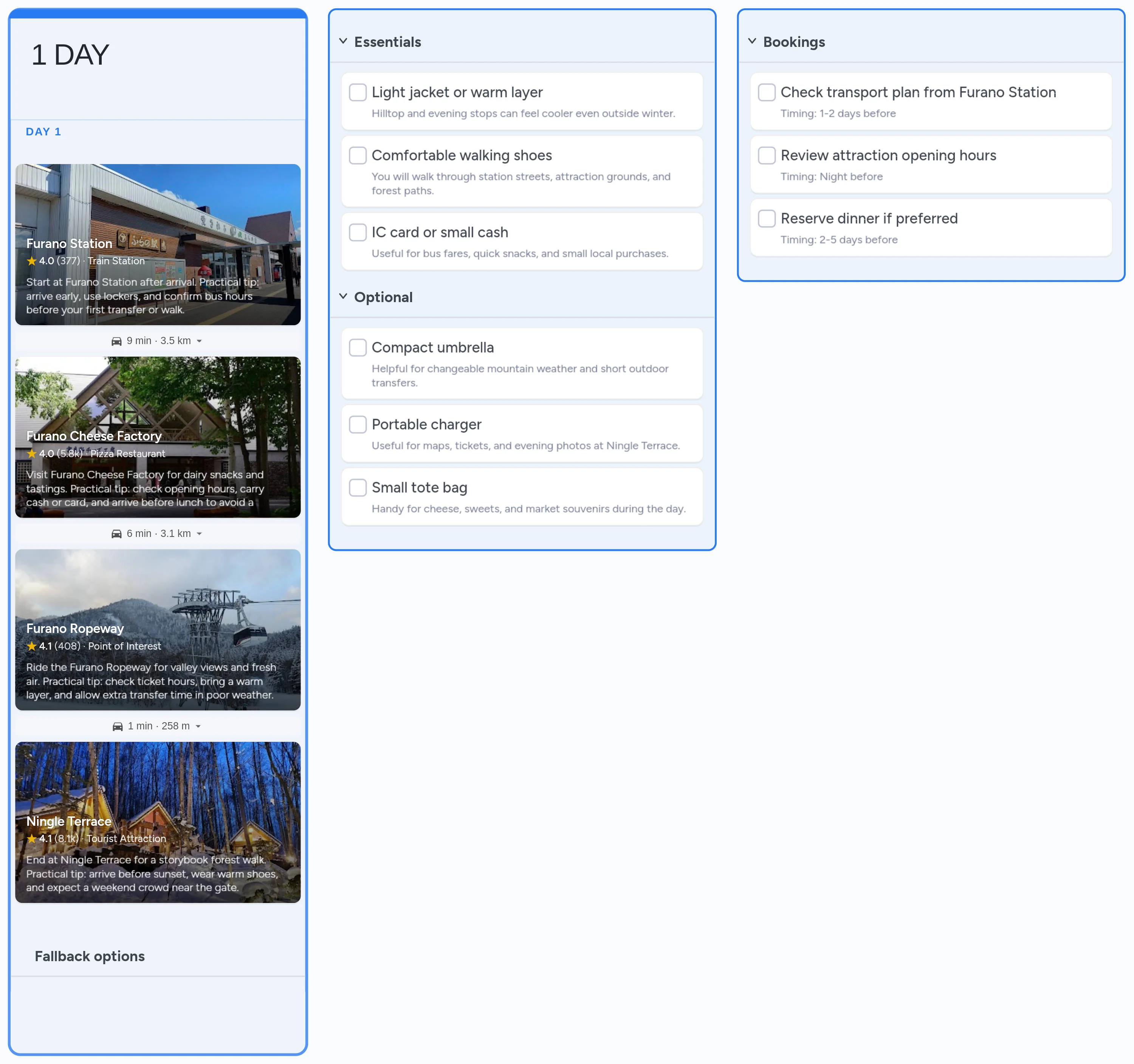
Task: Click the star rating on the Furano Ropeway card
Action: (x=32, y=647)
